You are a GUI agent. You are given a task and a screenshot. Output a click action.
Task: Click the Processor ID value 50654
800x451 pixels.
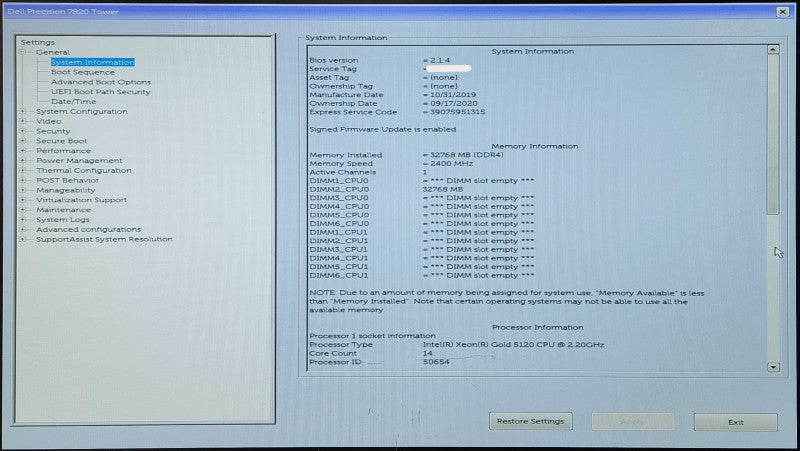436,362
